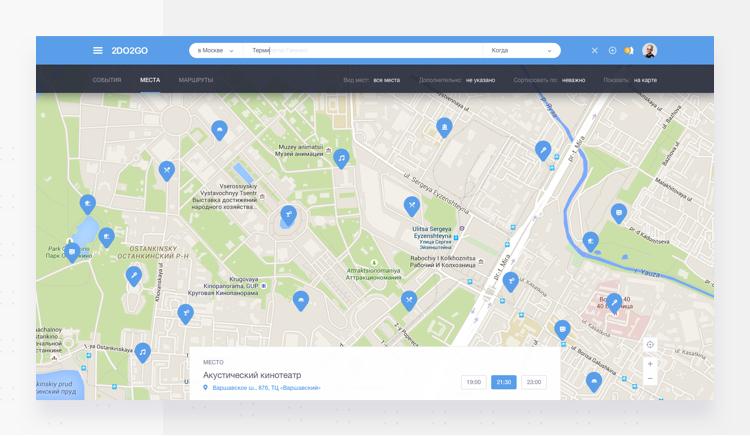Viewport: 750px width, 436px height.
Task: Switch to the «События» tab
Action: pos(107,79)
